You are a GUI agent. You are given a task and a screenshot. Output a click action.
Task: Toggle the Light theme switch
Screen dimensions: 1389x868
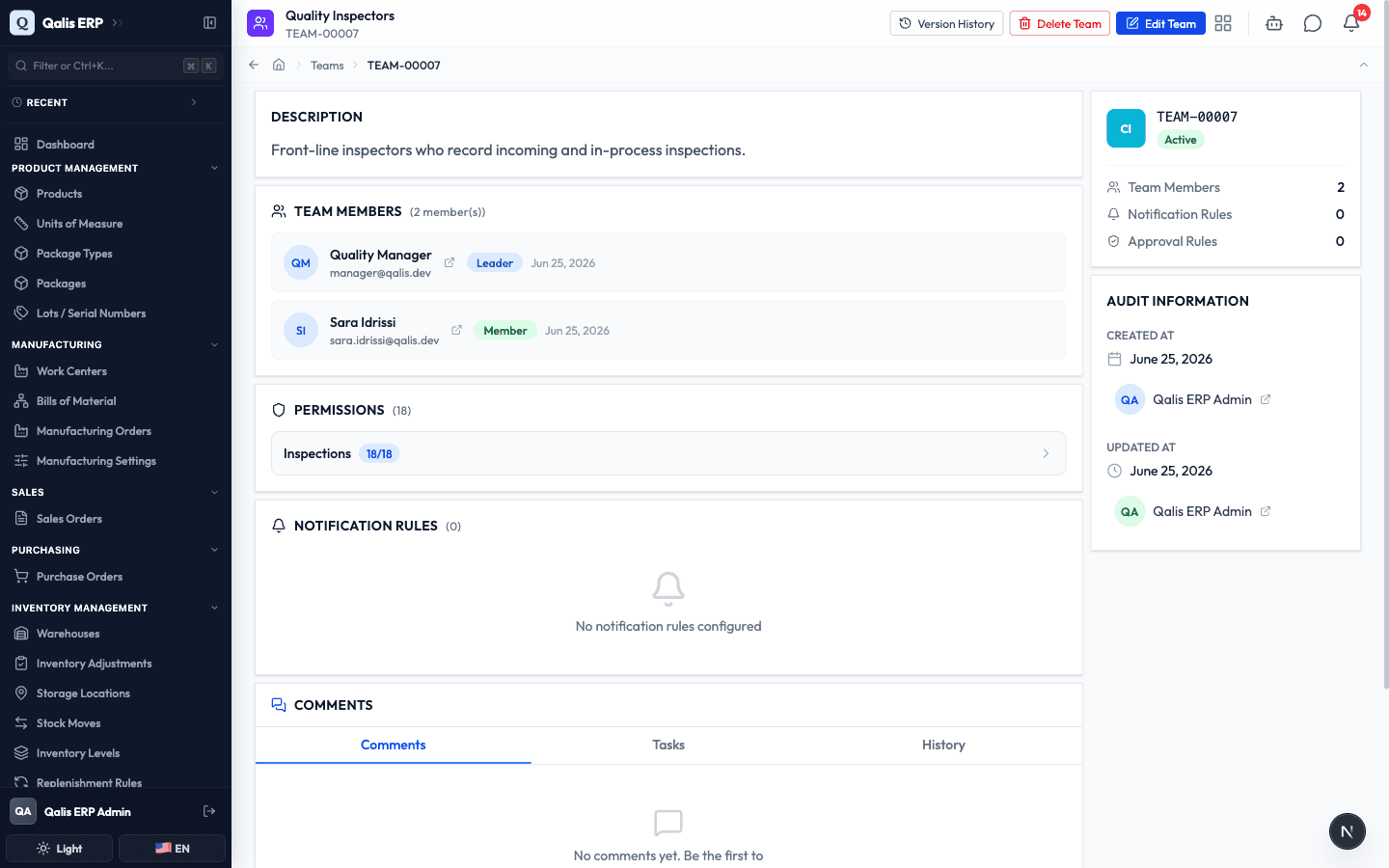tap(60, 849)
